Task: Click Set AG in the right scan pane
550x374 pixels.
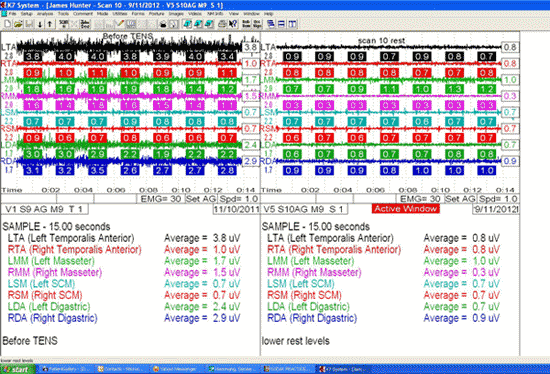Action: click(x=460, y=199)
